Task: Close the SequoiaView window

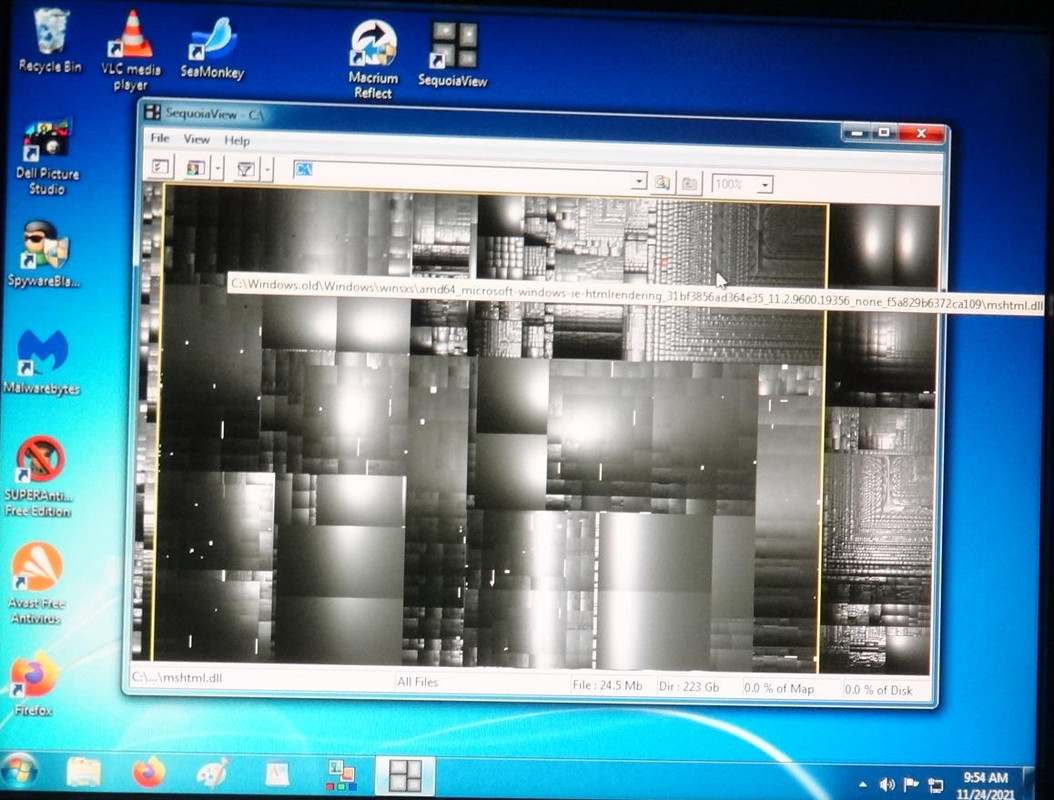Action: (x=921, y=133)
